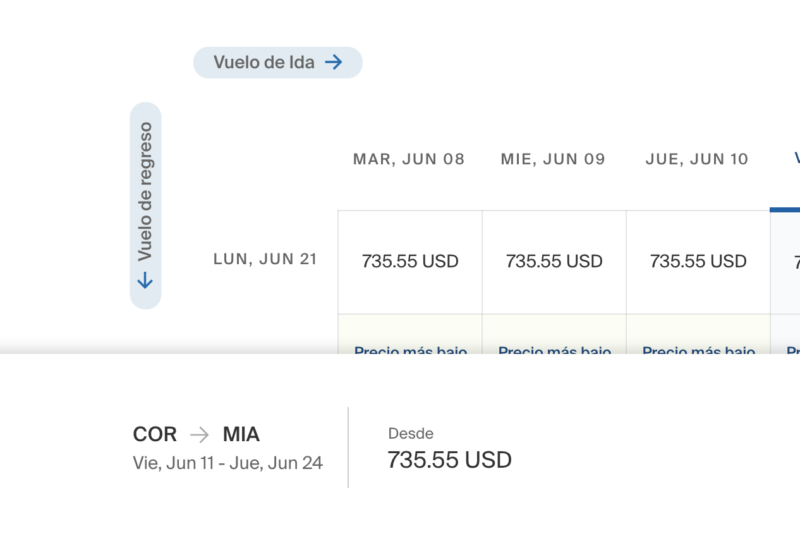800x536 pixels.
Task: Click the 735.55 USD total in the summary bar
Action: (x=449, y=461)
